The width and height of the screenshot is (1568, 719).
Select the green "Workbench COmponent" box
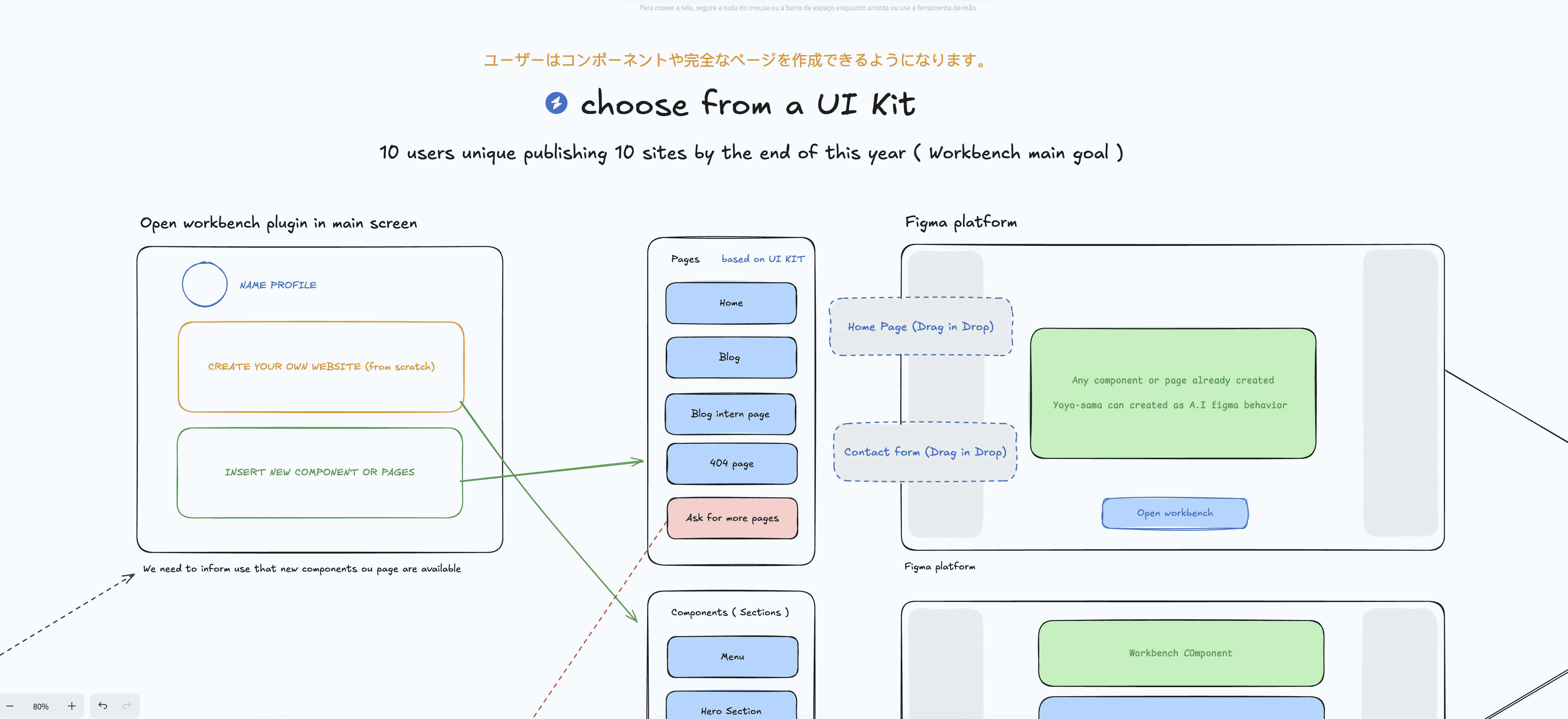1181,653
